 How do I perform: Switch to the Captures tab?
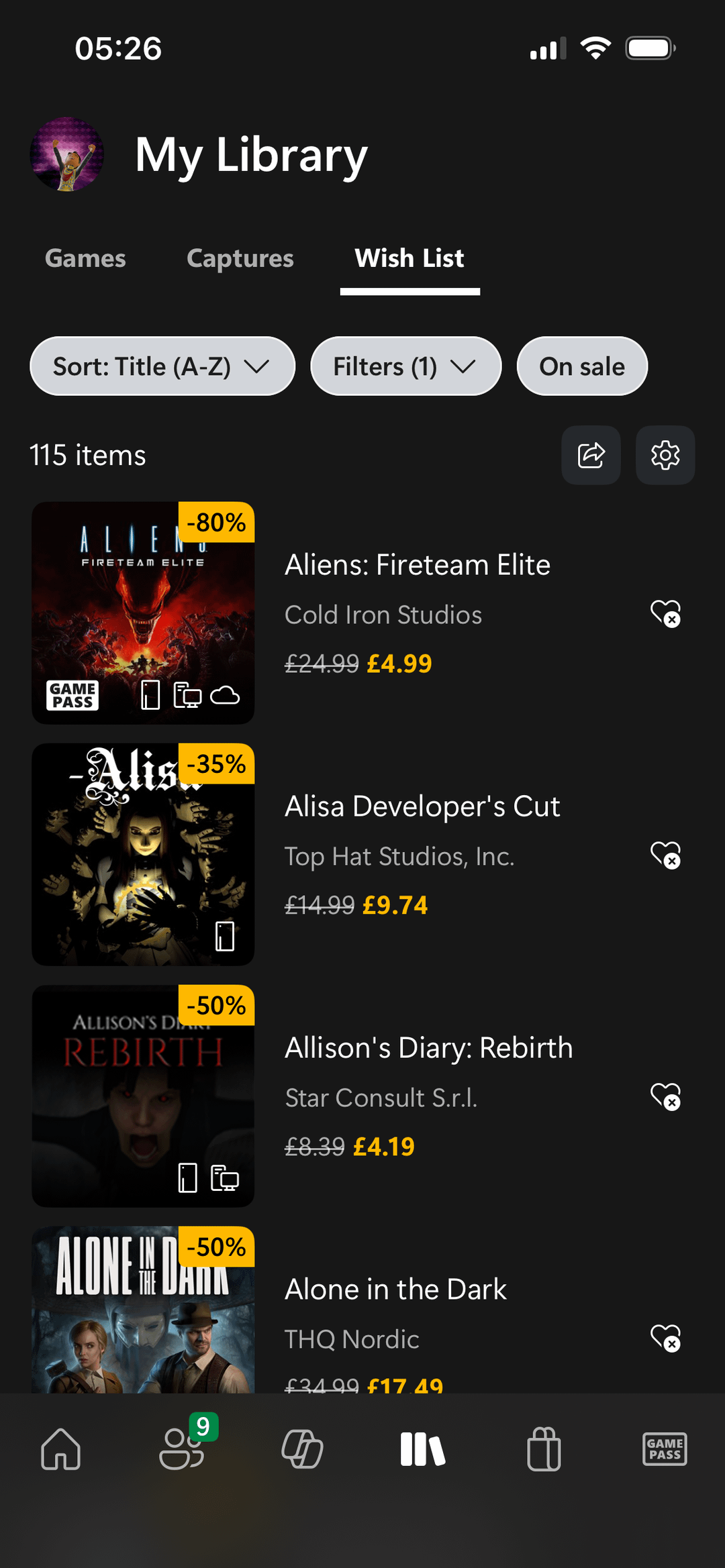coord(240,258)
